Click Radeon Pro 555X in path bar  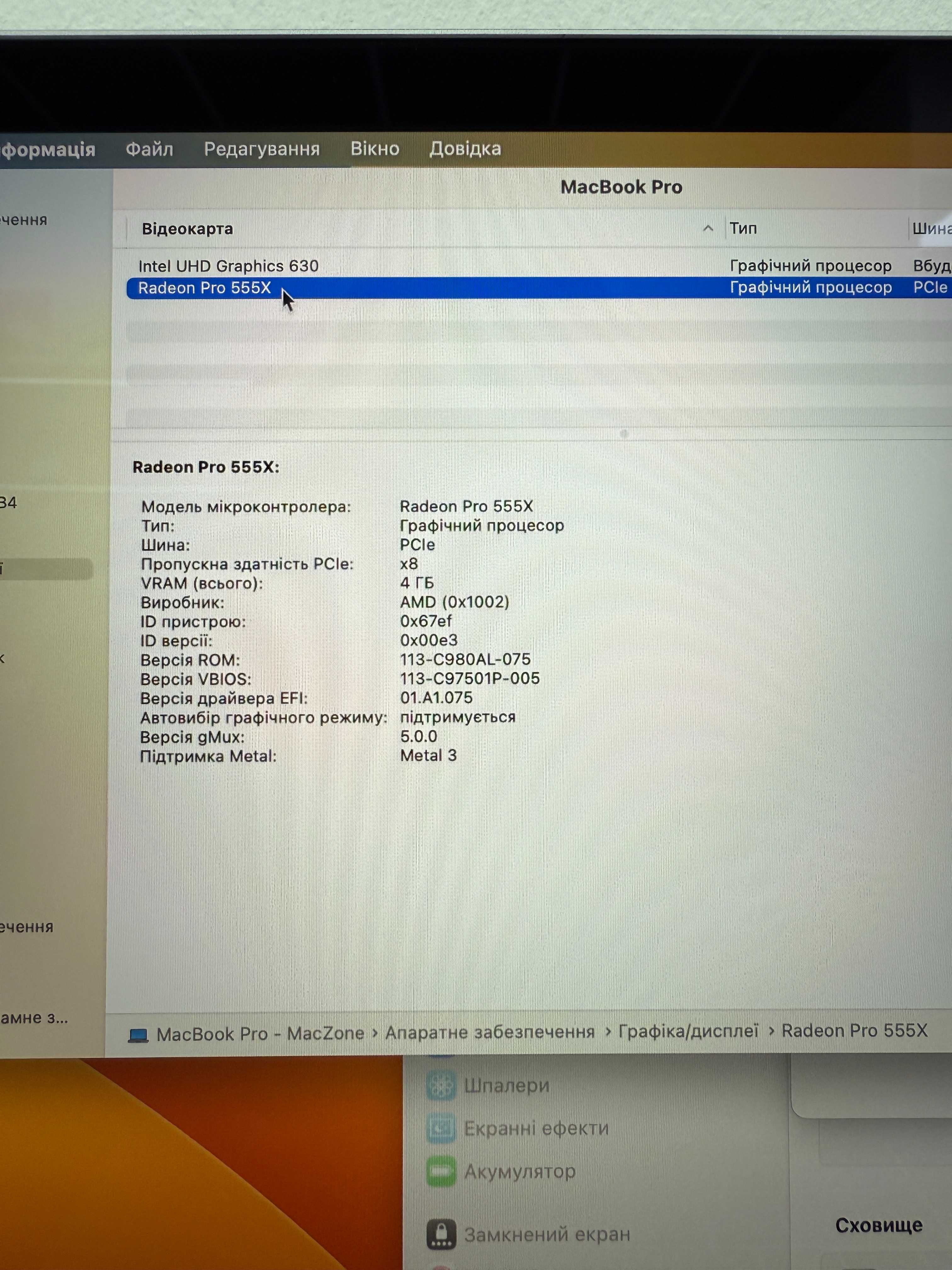[854, 1031]
